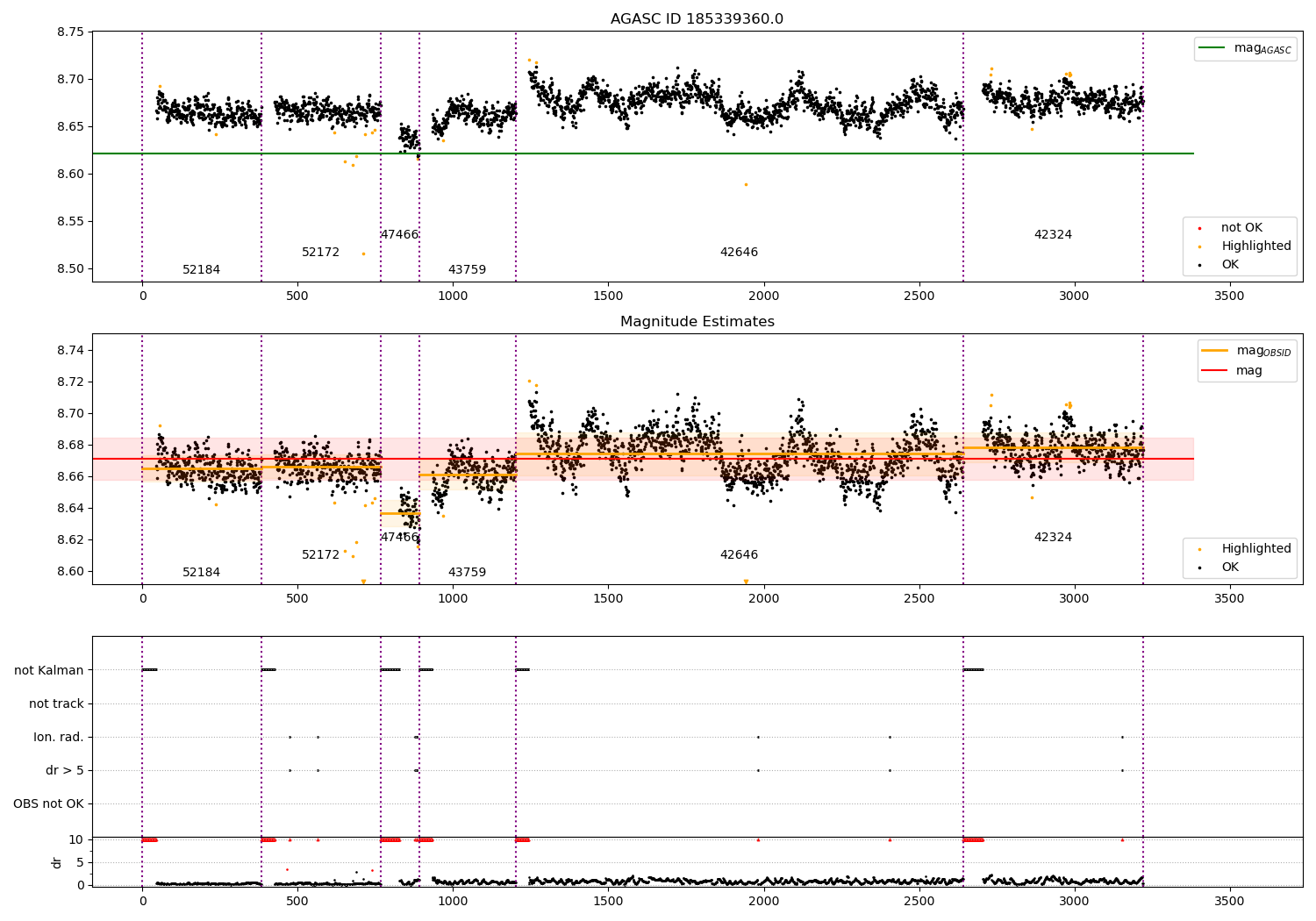The height and width of the screenshot is (921, 1316).
Task: Click obsid label 43759 in the AGASC ID plot
Action: coord(467,270)
